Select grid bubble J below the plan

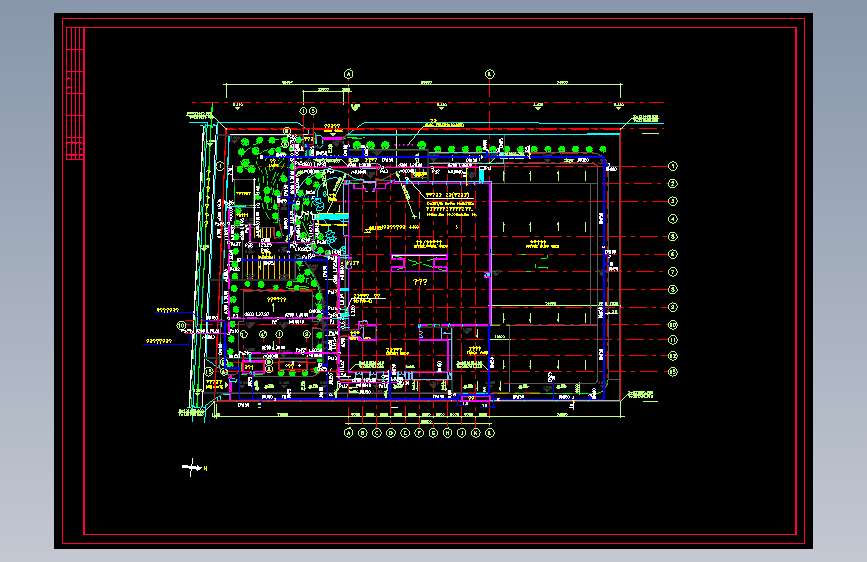pyautogui.click(x=462, y=433)
